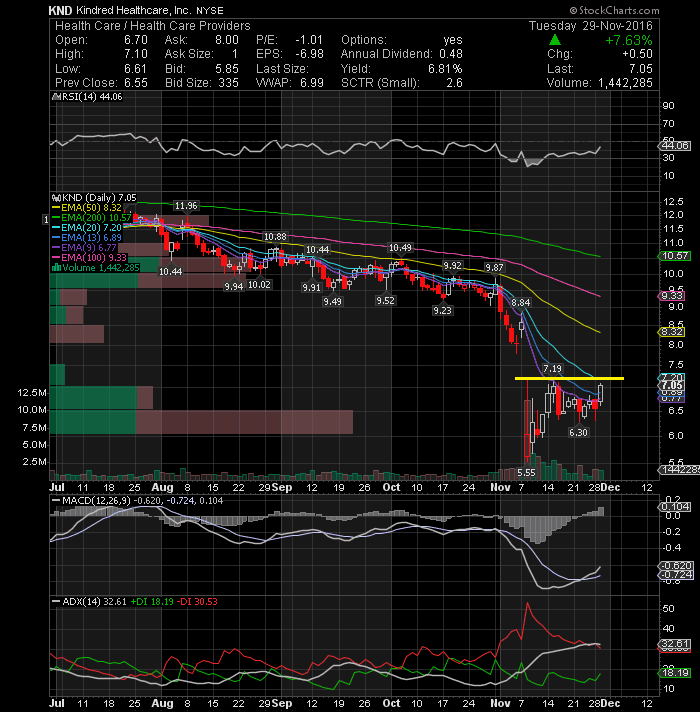Click the 44.06 RSI axis tag
The height and width of the screenshot is (712, 700).
coord(675,146)
